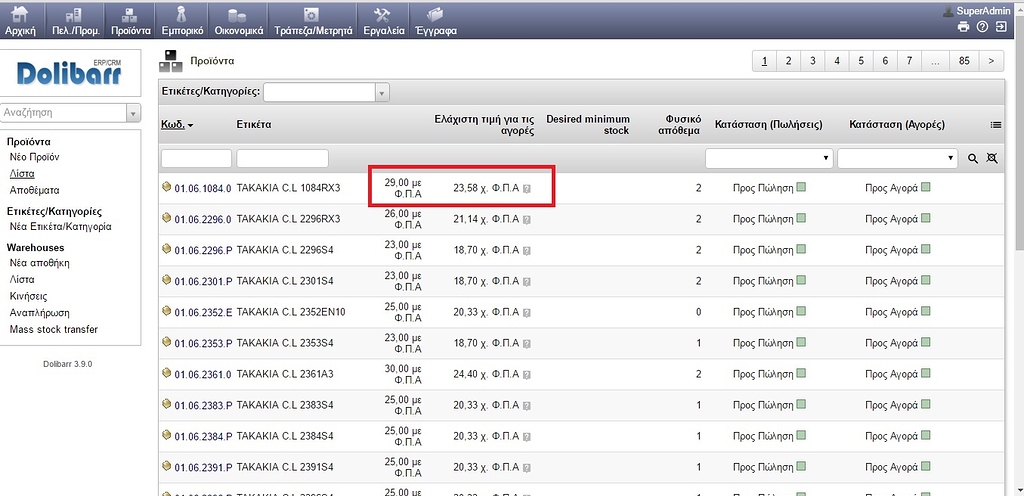Select label TAKAKIA C.L 2384S4
The image size is (1024, 496).
(285, 436)
